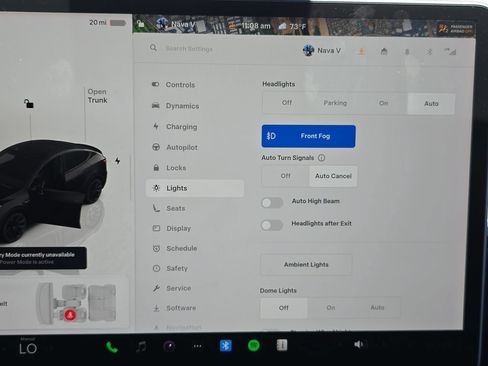Set Headlights to On
The image size is (488, 366).
pos(384,103)
